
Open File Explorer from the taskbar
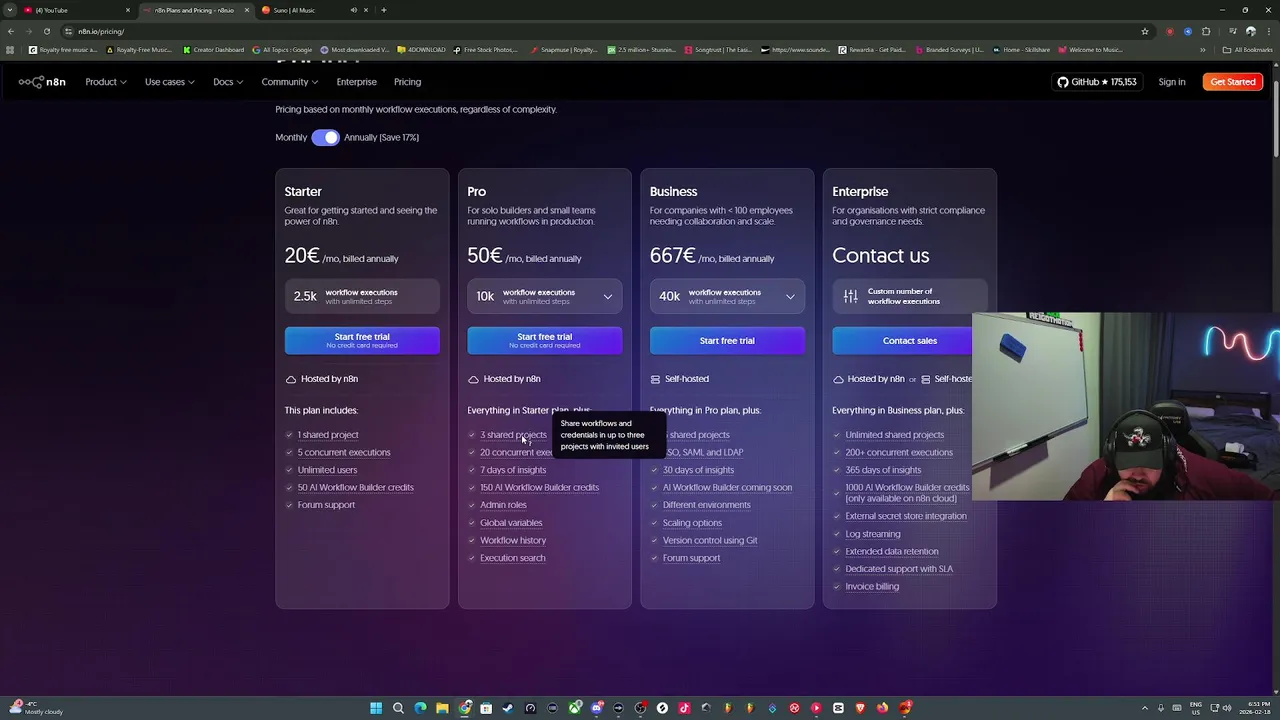pyautogui.click(x=442, y=708)
